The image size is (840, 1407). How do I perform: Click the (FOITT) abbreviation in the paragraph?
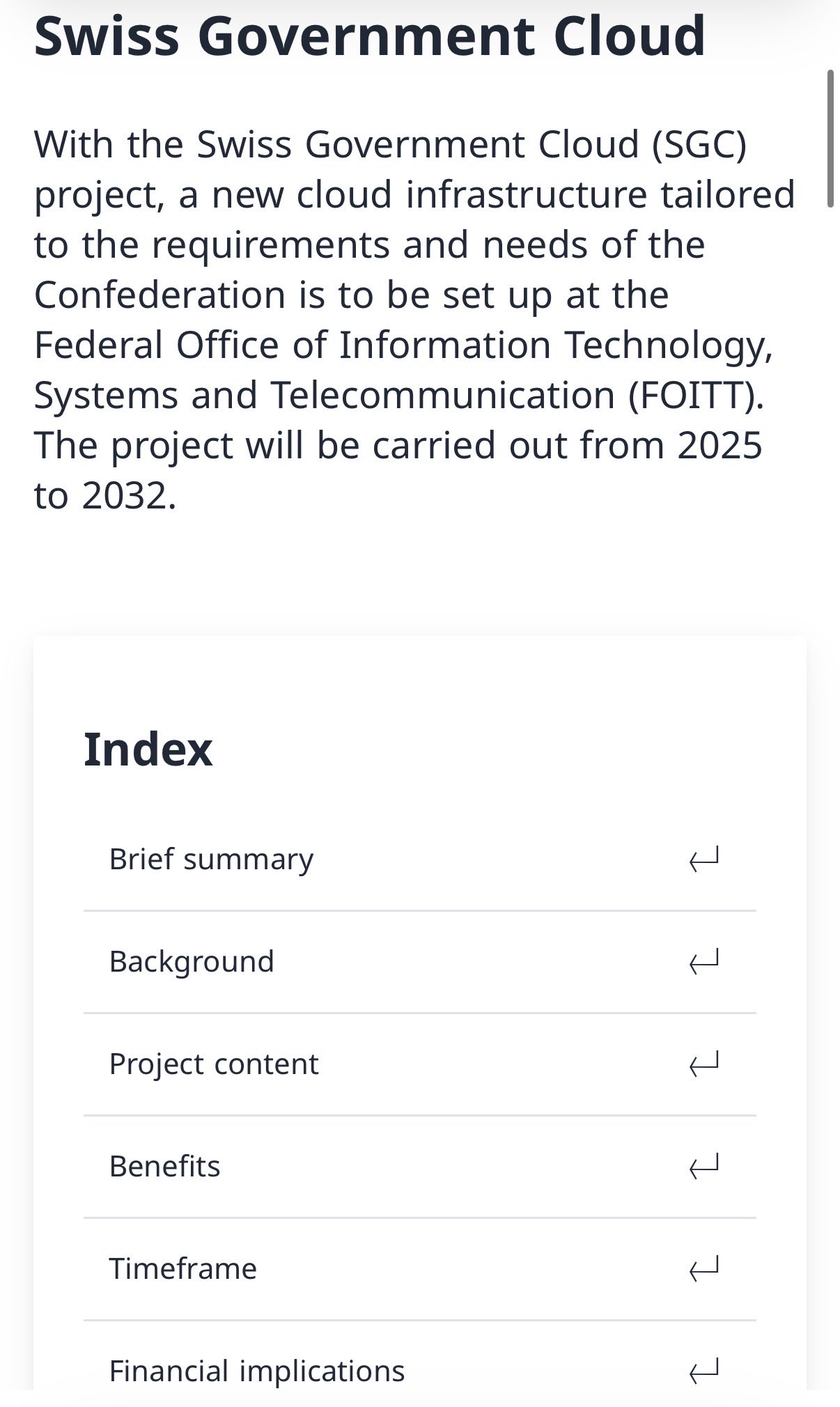coord(696,396)
